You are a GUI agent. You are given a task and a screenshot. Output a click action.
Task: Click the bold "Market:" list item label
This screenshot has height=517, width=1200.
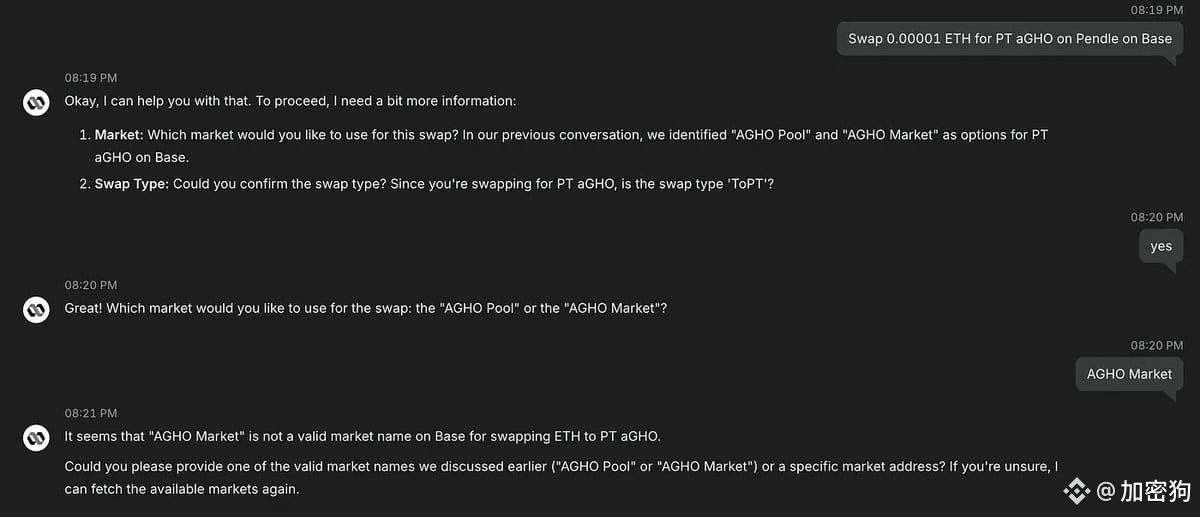click(120, 134)
